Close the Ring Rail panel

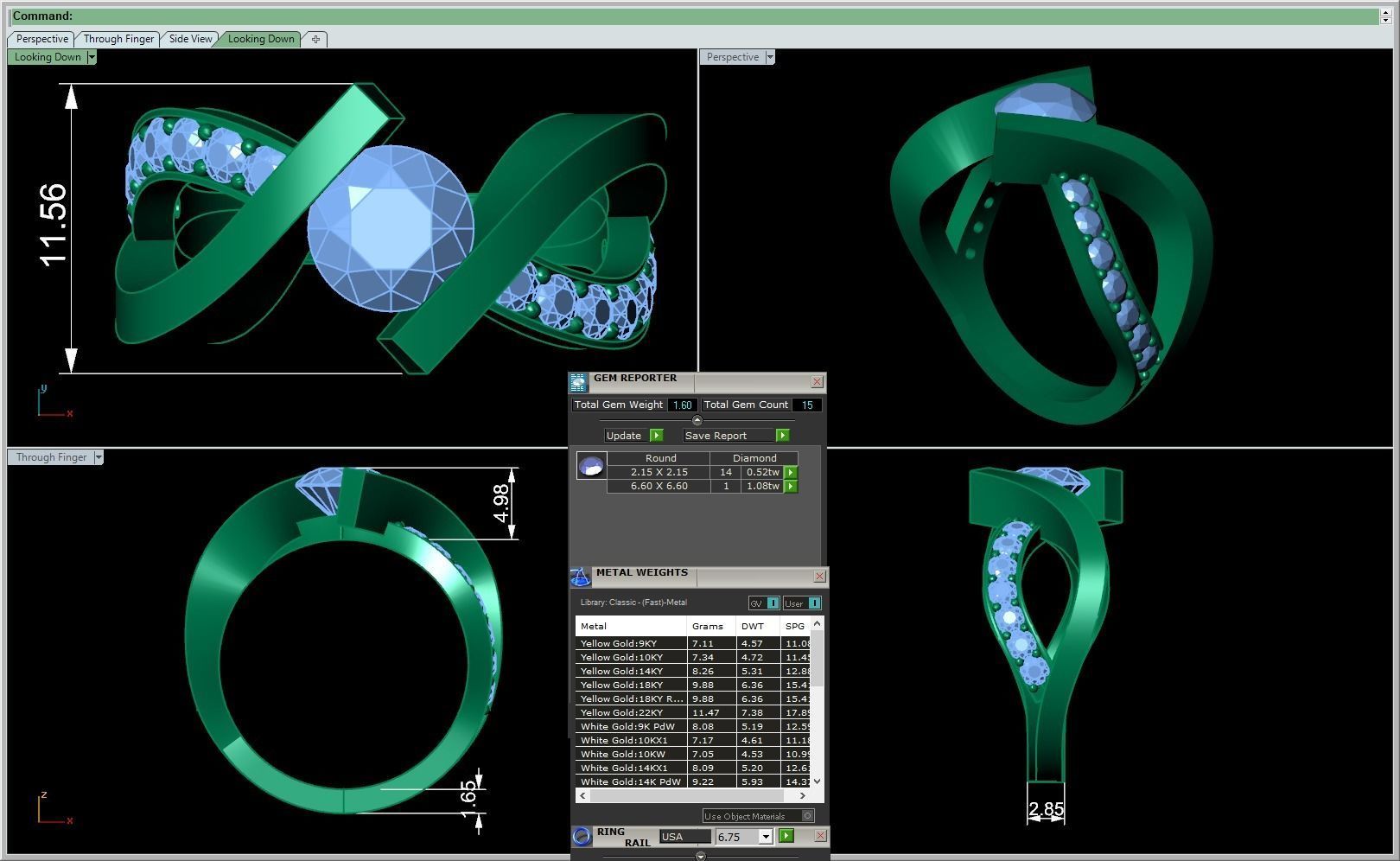[x=820, y=836]
